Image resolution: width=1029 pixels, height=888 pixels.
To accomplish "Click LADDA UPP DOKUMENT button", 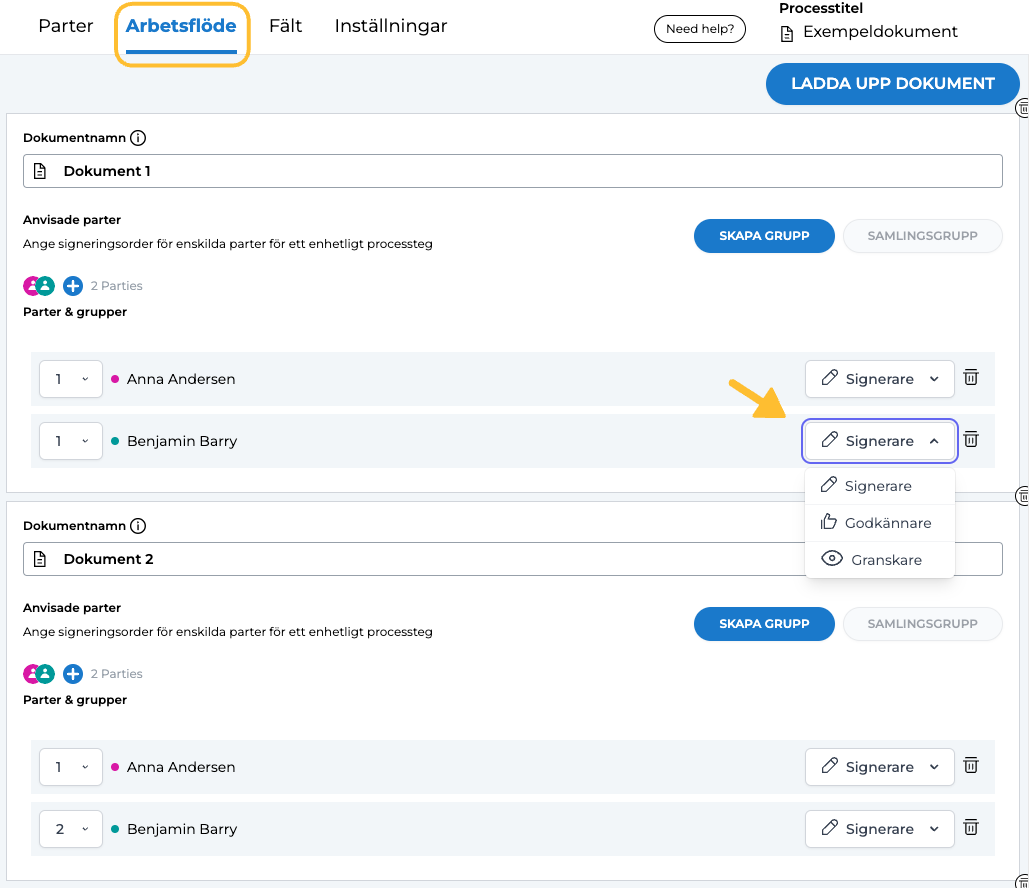I will (x=892, y=84).
